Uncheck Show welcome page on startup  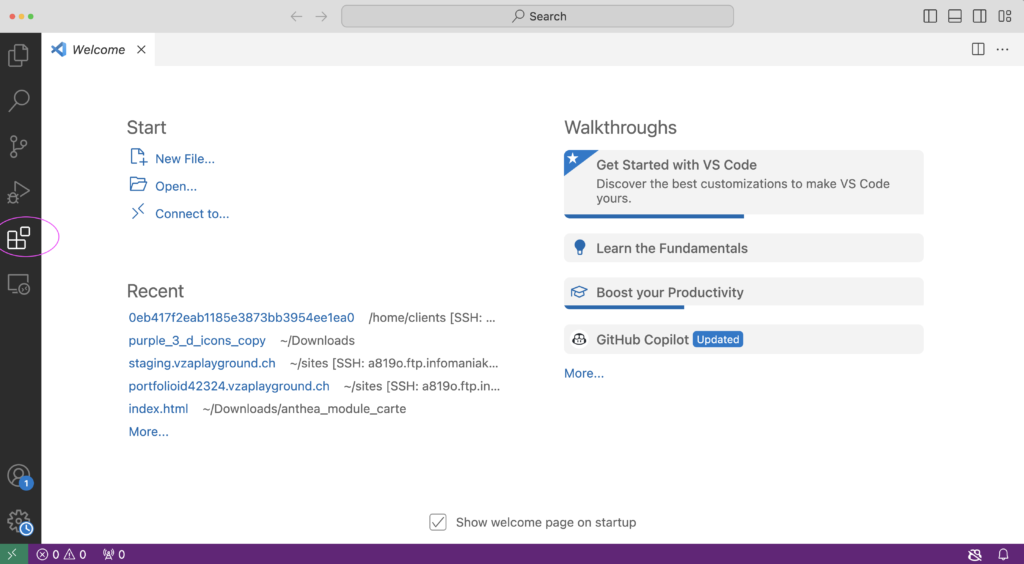(438, 522)
